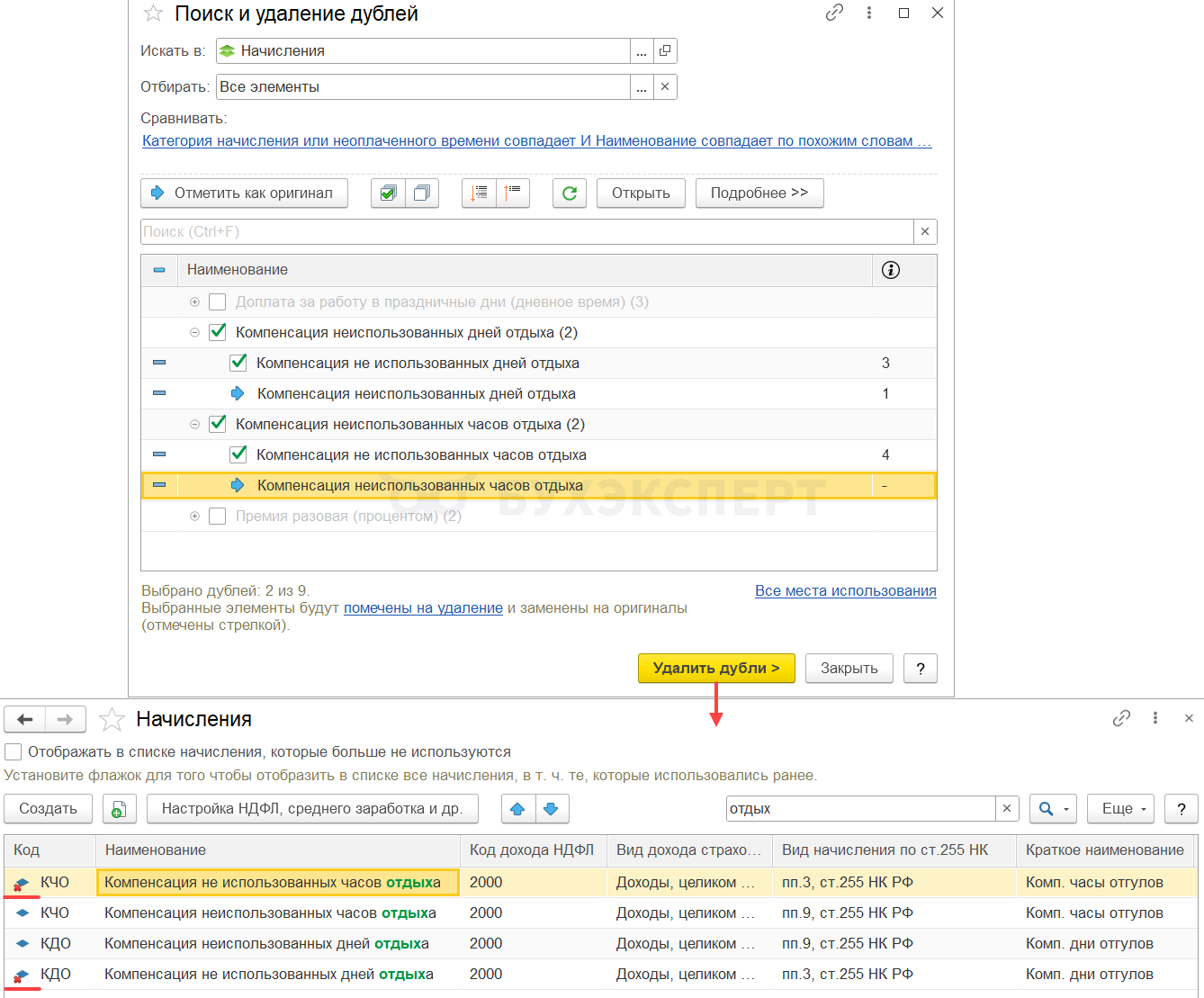Click the expand all groups icon
This screenshot has height=998, width=1204.
[479, 193]
